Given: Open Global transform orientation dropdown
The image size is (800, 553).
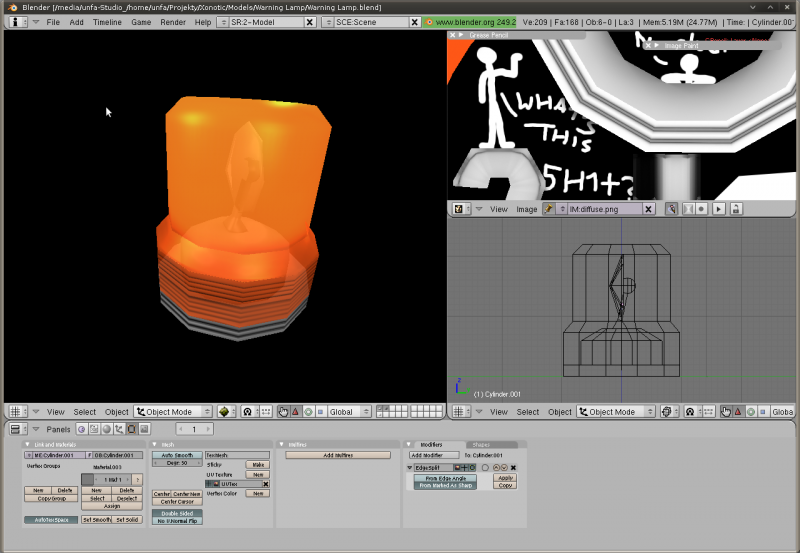Looking at the screenshot, I should coord(348,412).
